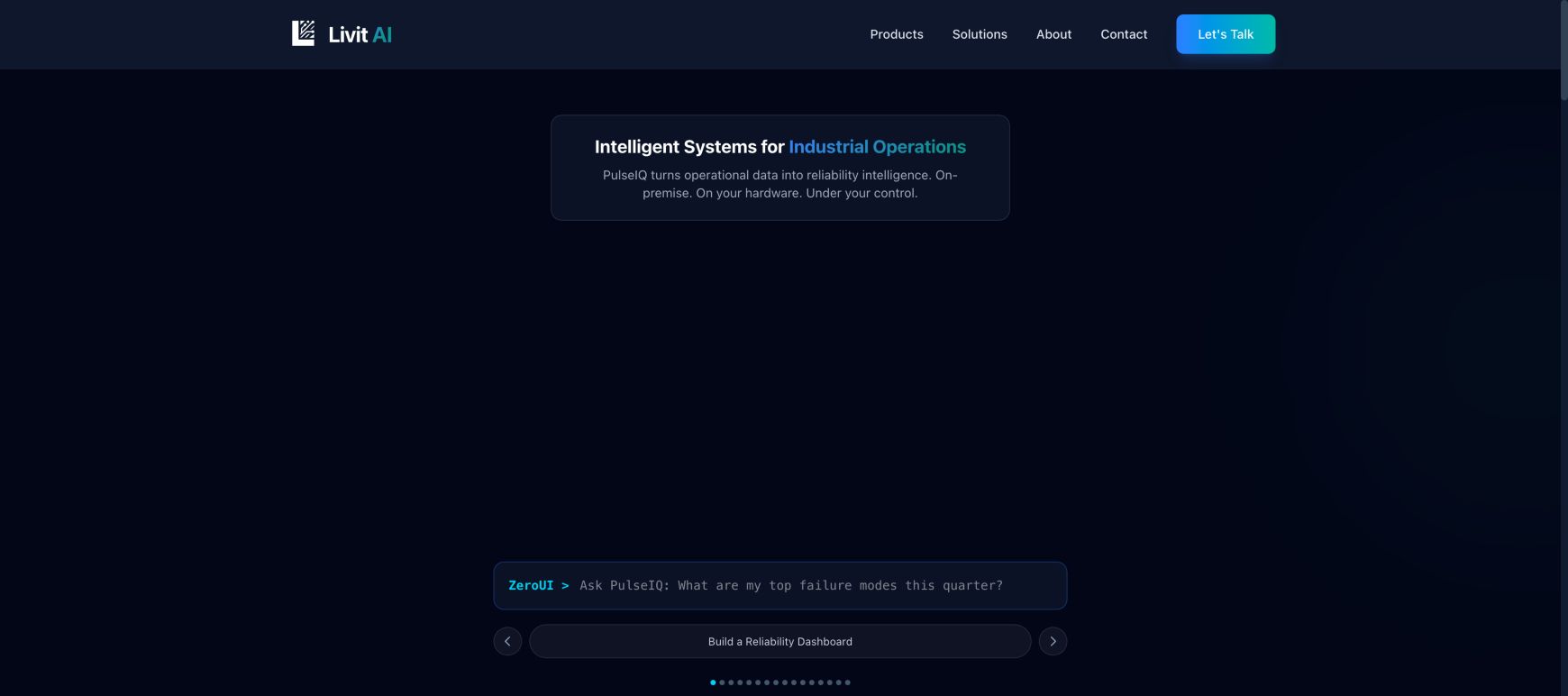
Task: Click the Let's Talk button
Action: point(1226,34)
